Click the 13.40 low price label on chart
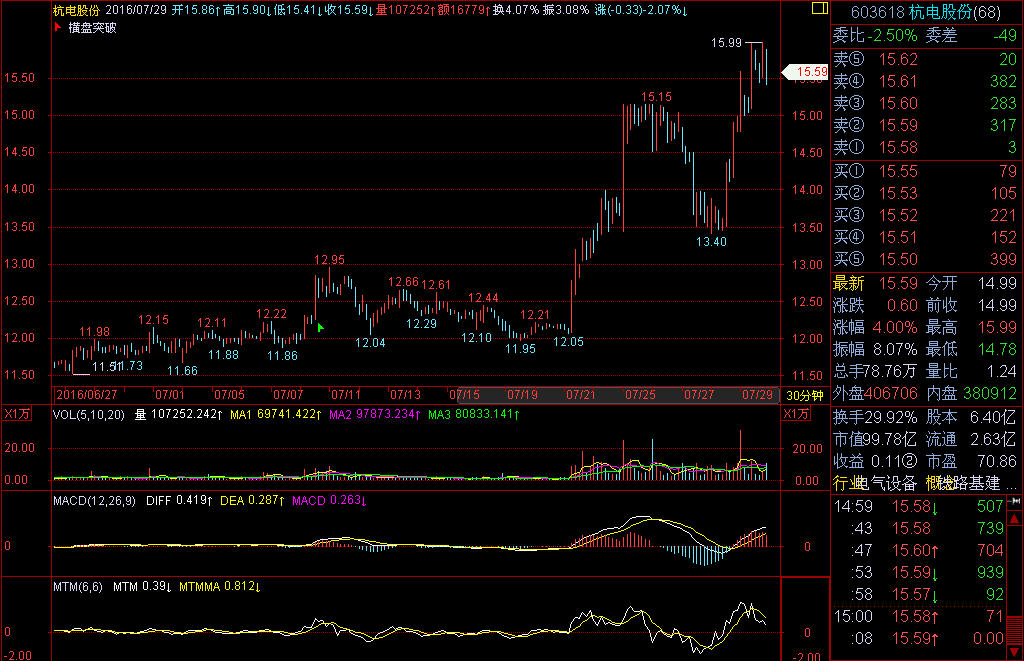The image size is (1024, 661). point(711,242)
